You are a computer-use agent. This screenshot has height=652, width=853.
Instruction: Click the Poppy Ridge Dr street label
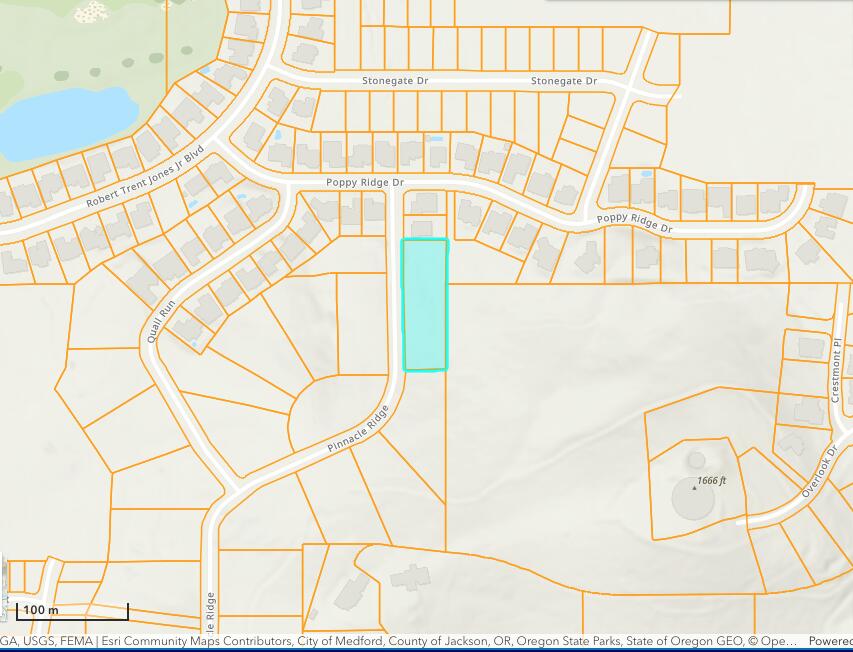pos(366,183)
